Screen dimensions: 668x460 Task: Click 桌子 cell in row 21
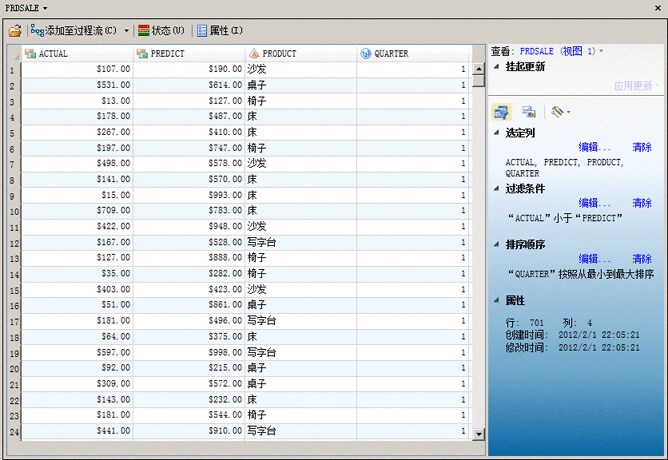click(x=301, y=383)
